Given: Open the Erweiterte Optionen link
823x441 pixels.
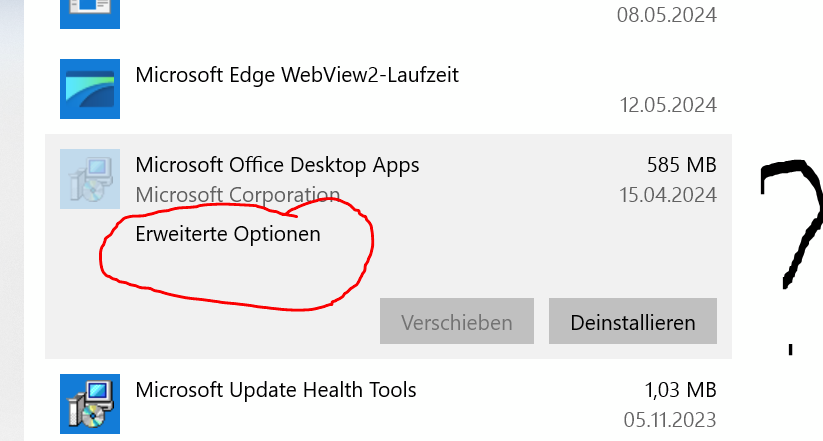Looking at the screenshot, I should (x=228, y=234).
